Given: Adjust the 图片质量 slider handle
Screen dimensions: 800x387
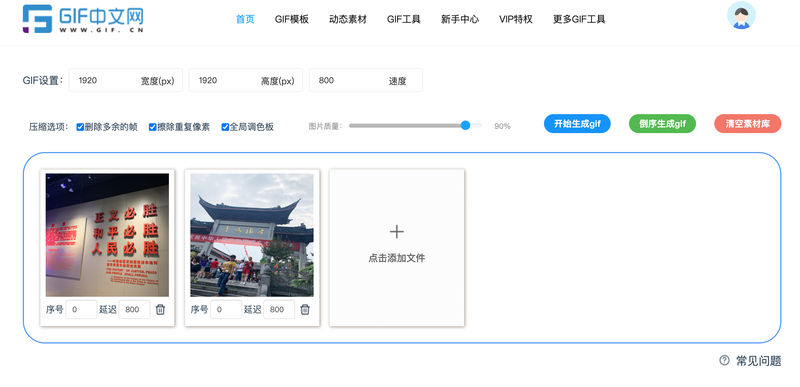Looking at the screenshot, I should click(465, 125).
